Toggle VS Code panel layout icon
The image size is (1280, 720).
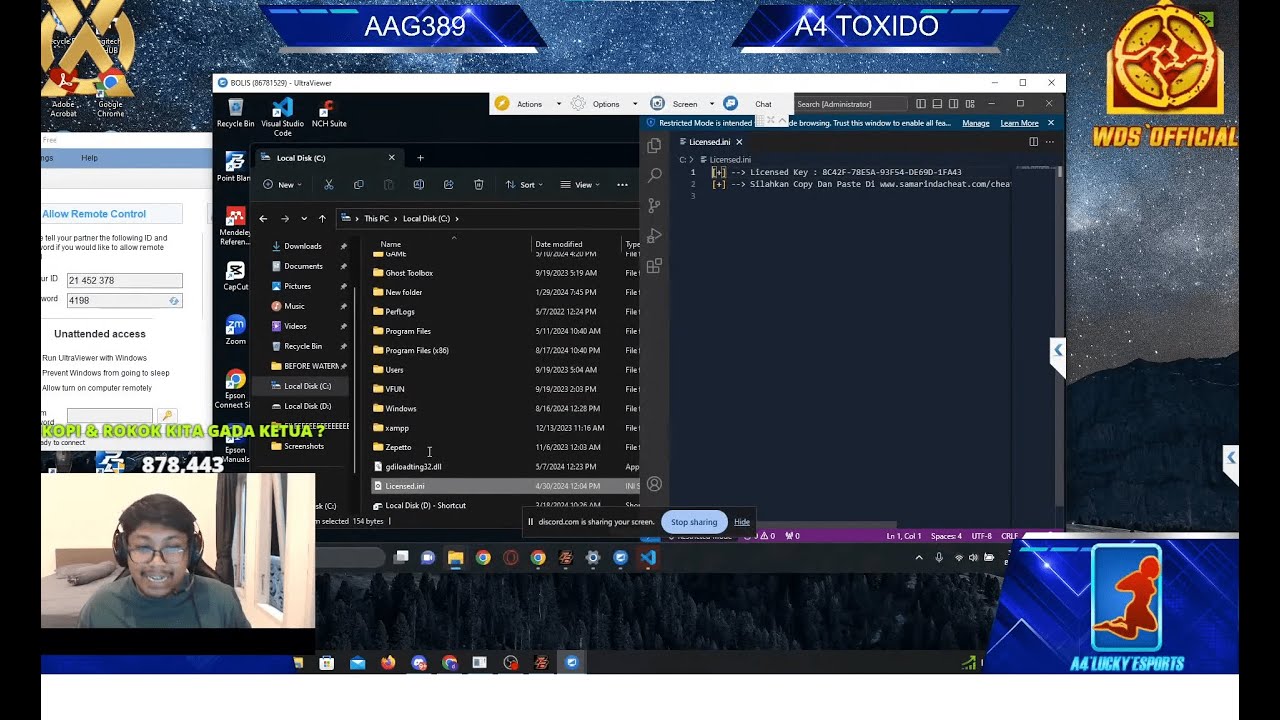point(937,104)
